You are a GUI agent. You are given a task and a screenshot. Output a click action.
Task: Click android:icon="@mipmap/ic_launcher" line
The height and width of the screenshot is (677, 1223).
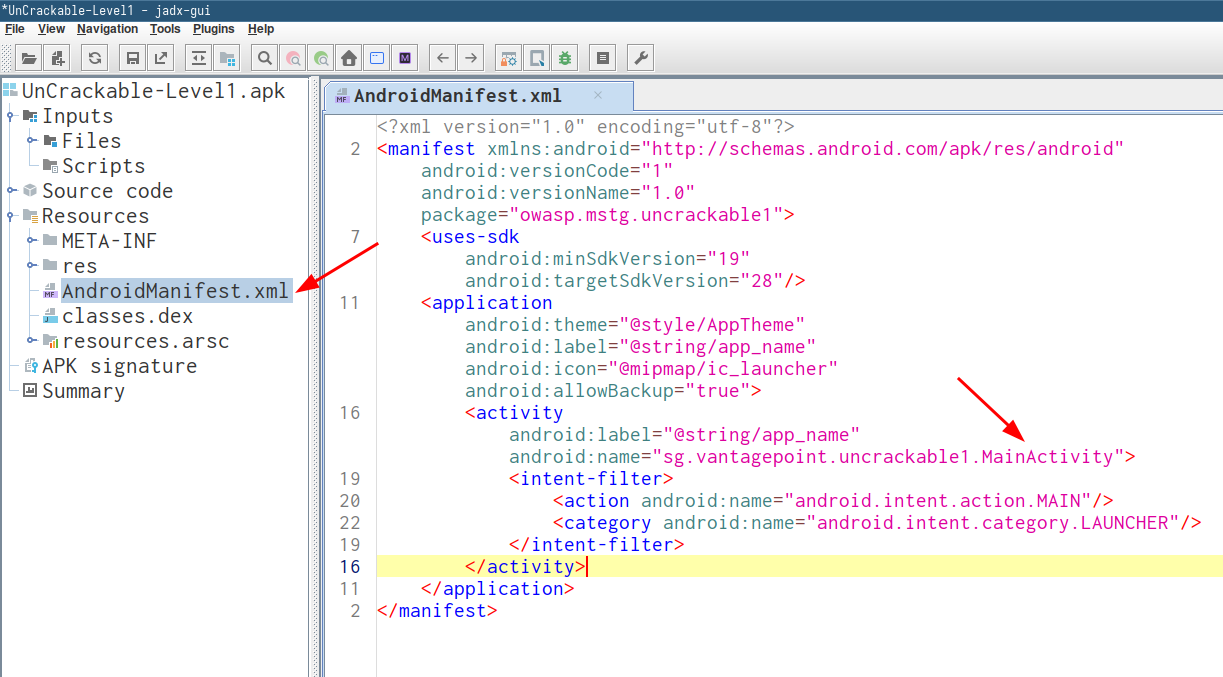[651, 368]
